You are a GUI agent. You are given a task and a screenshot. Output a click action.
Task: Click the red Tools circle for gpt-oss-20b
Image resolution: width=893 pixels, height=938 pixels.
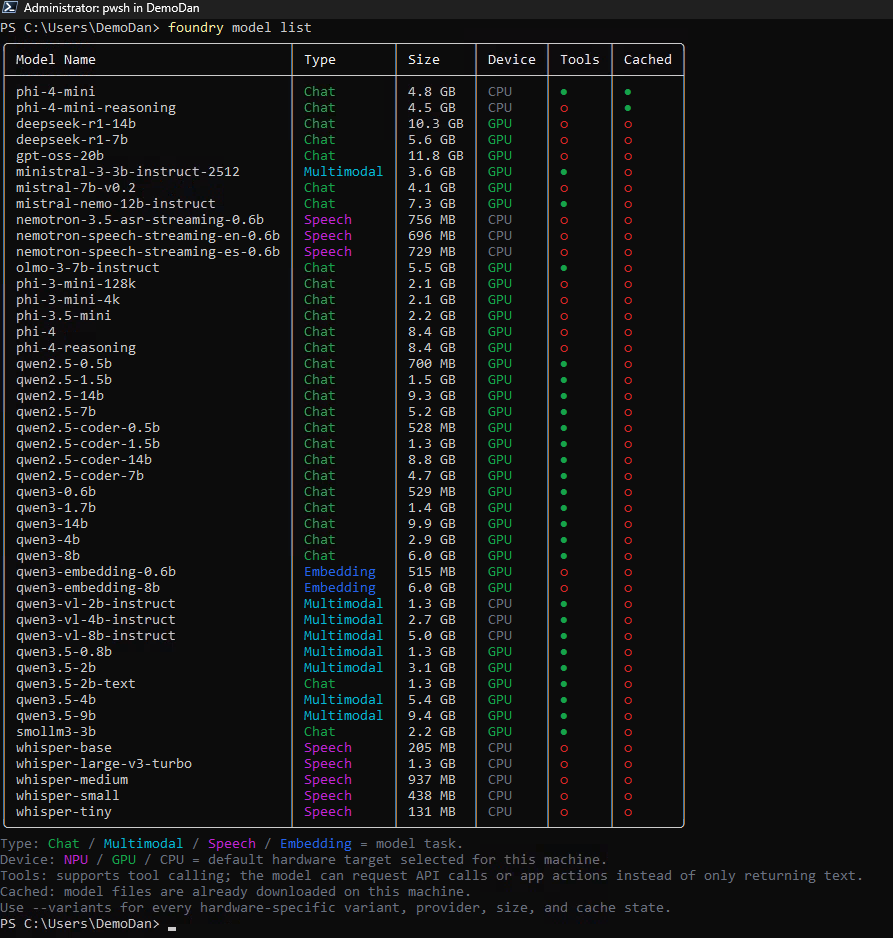(563, 156)
